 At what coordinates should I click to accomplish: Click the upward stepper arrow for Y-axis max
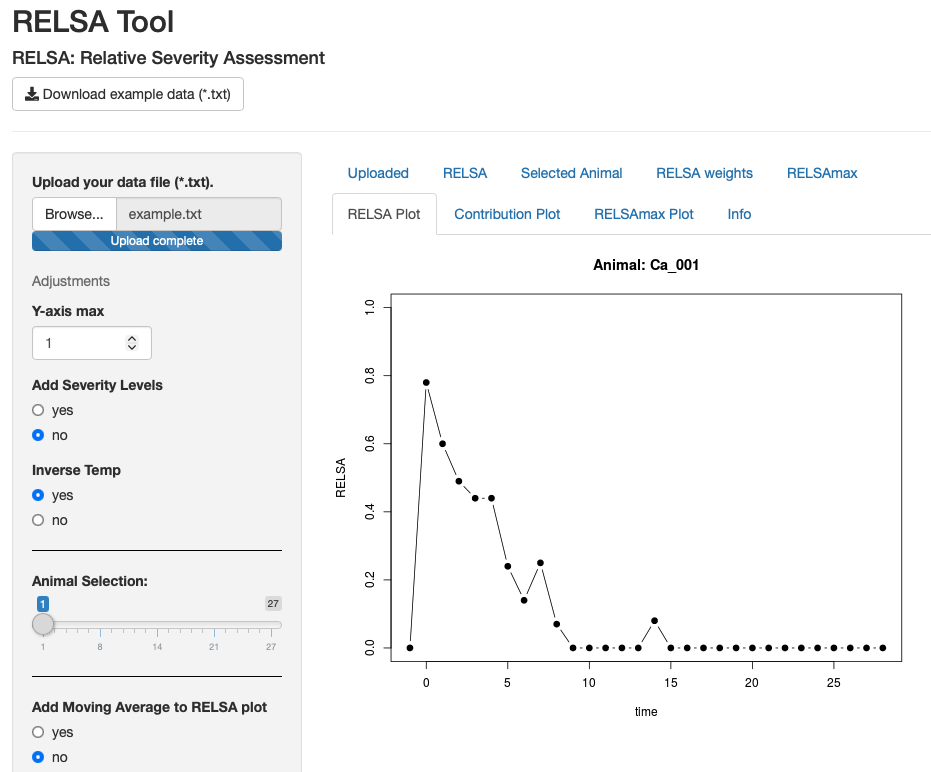pos(131,337)
